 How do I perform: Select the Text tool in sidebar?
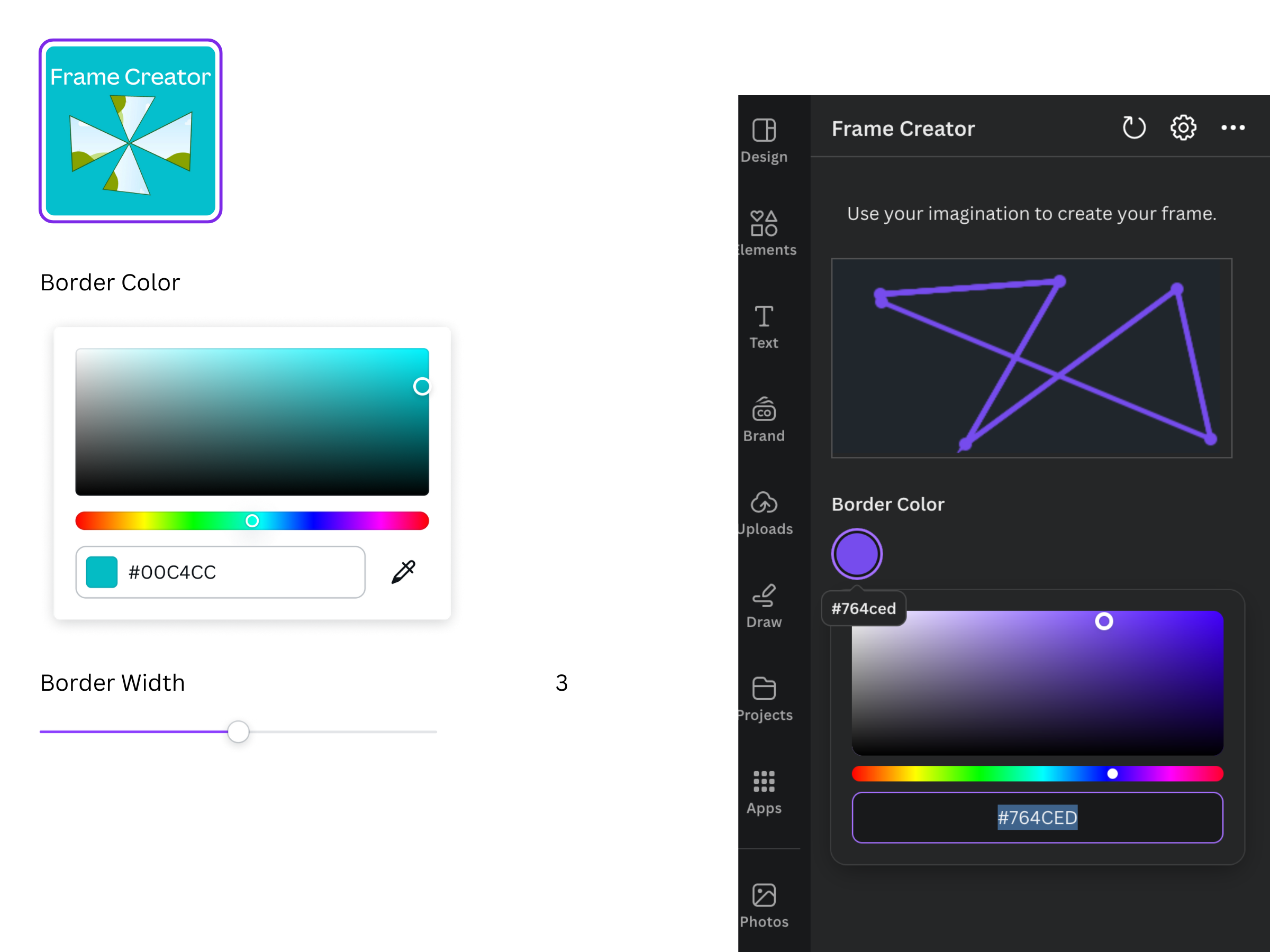pos(764,326)
